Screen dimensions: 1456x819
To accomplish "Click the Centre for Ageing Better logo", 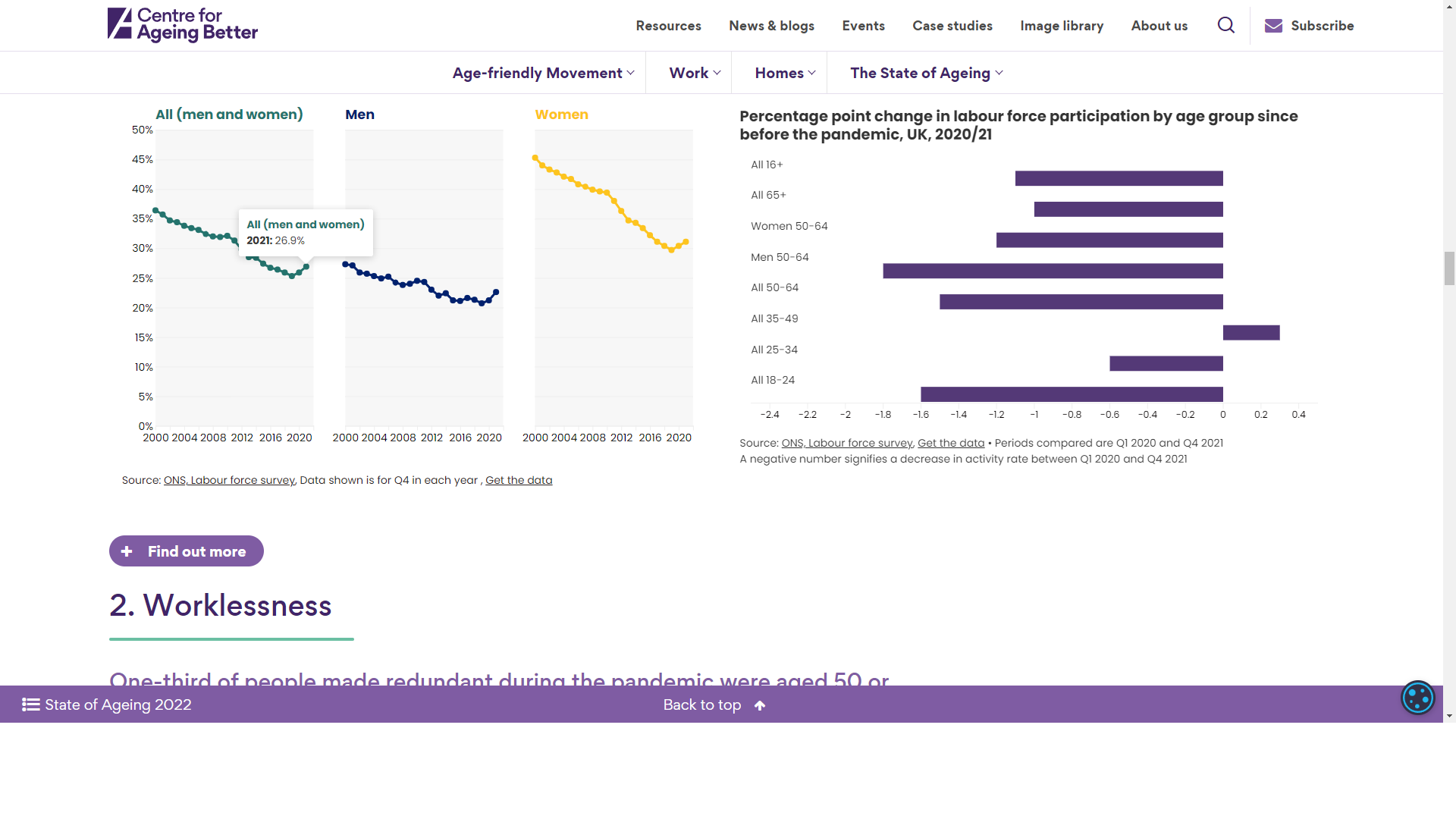I will point(183,25).
